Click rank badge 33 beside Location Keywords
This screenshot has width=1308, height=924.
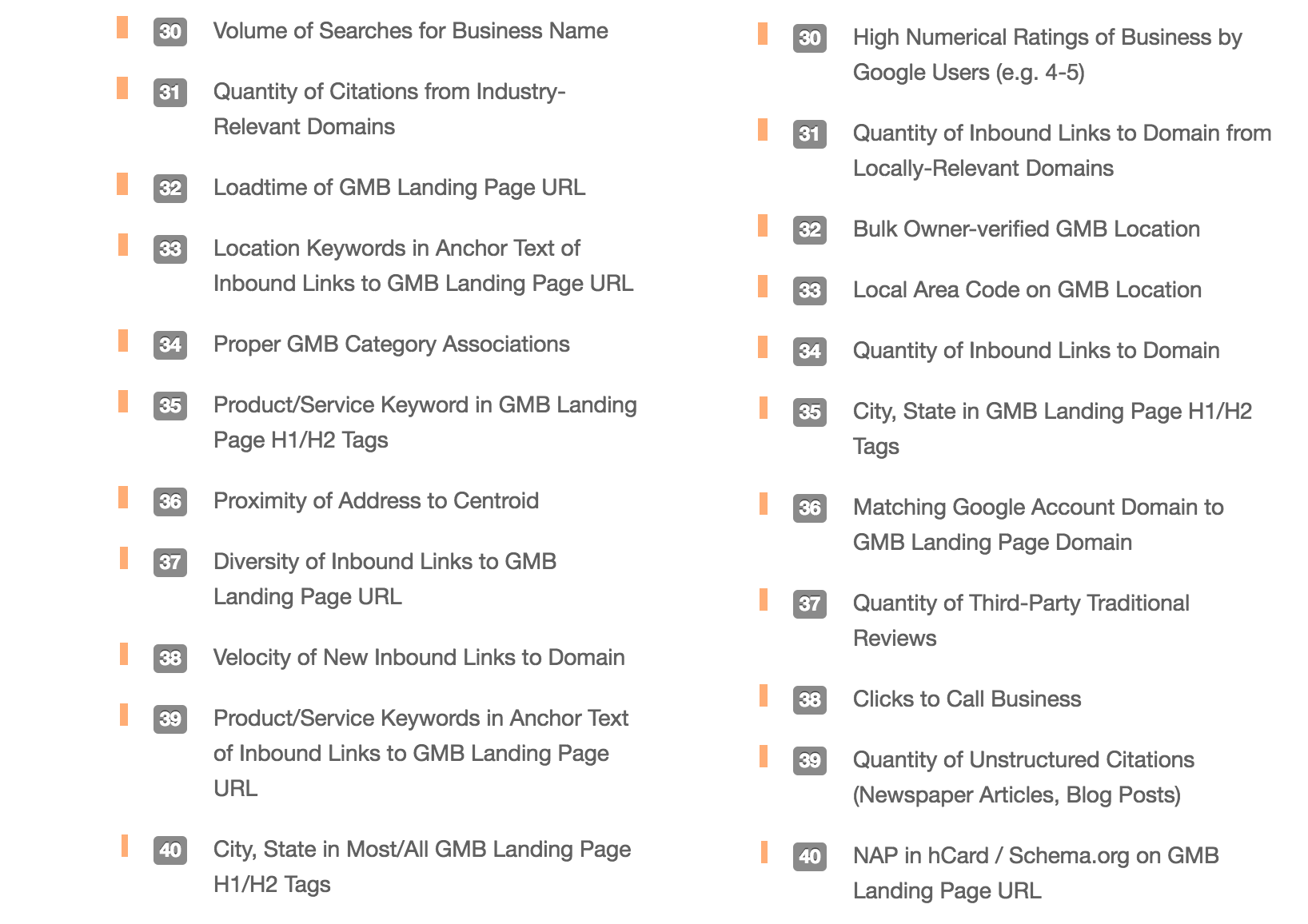click(170, 249)
